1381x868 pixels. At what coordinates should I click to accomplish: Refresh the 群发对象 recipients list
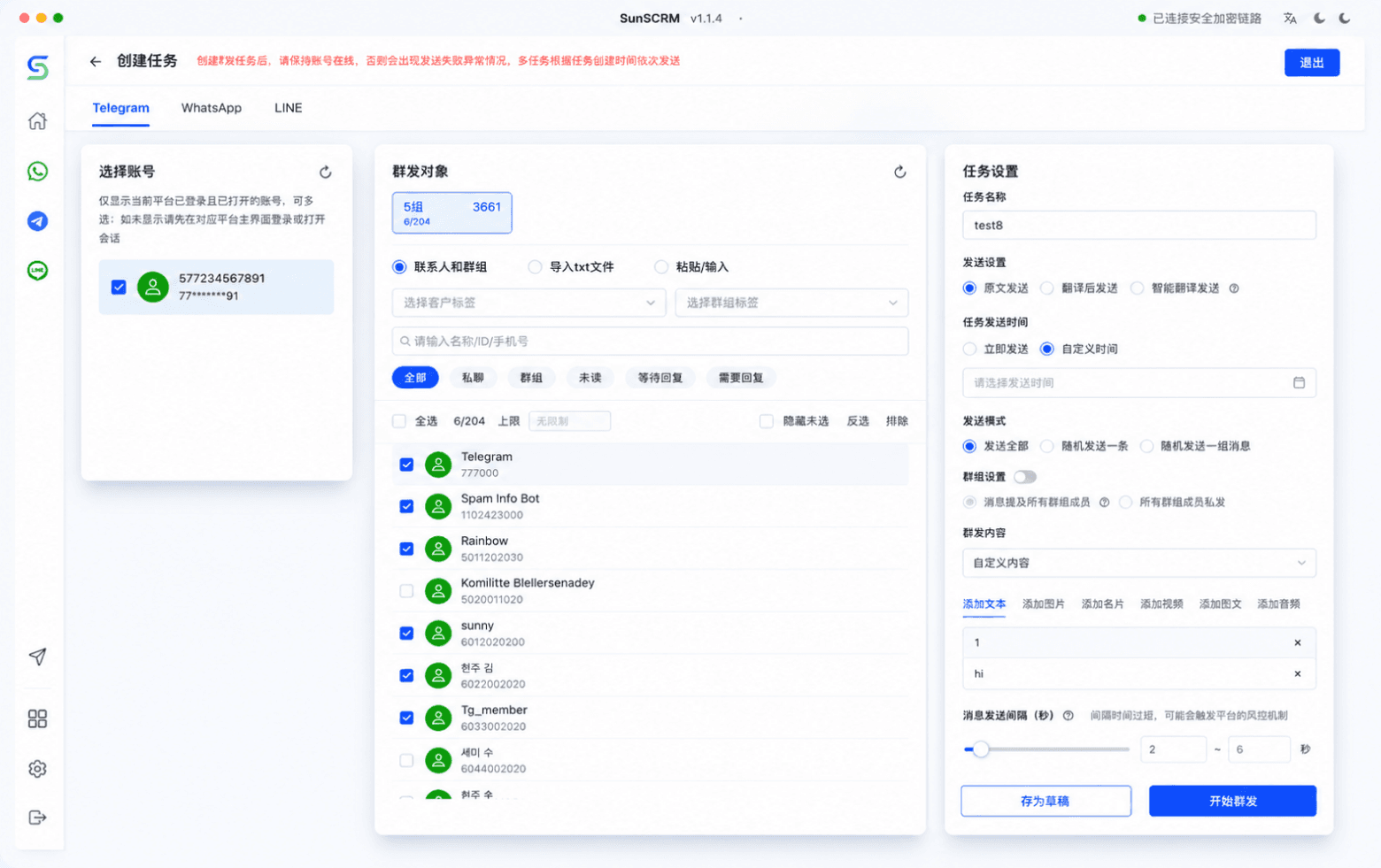point(900,172)
